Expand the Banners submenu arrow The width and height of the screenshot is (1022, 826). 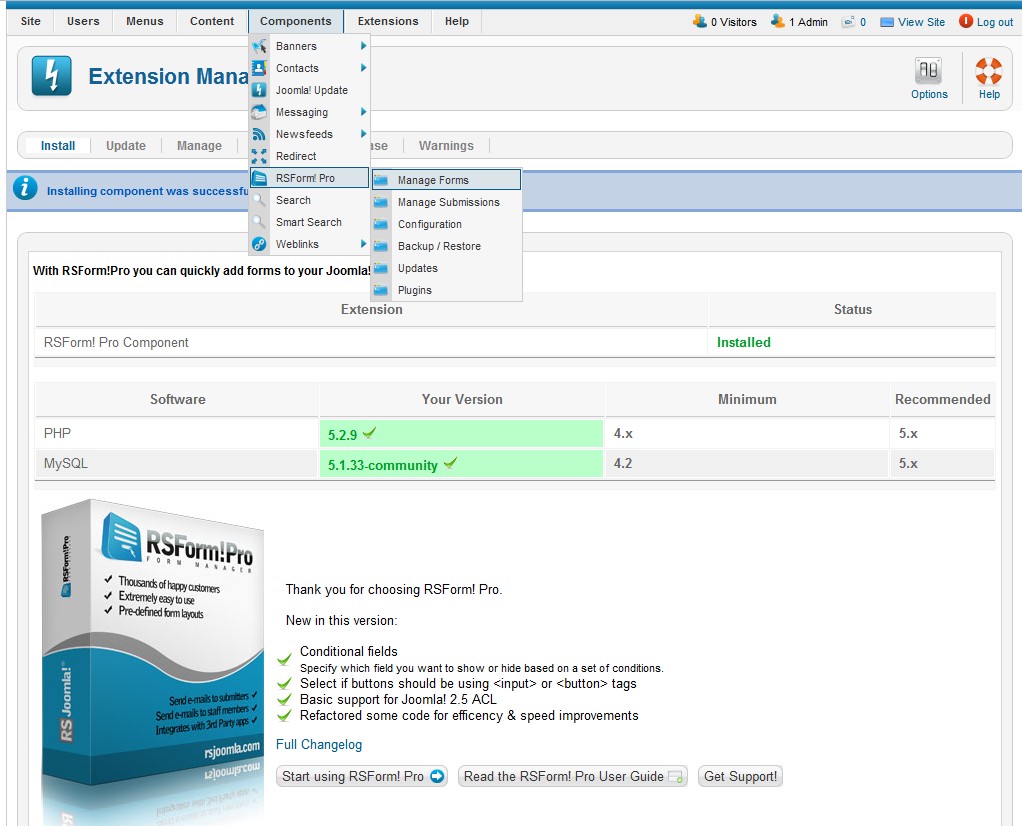(364, 46)
